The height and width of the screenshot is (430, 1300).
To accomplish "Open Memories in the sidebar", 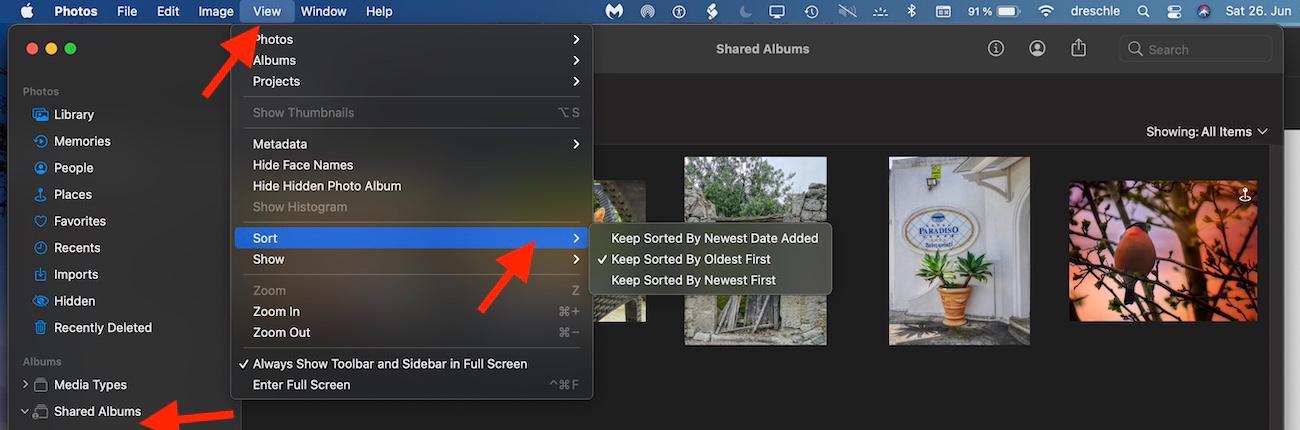I will pos(82,141).
